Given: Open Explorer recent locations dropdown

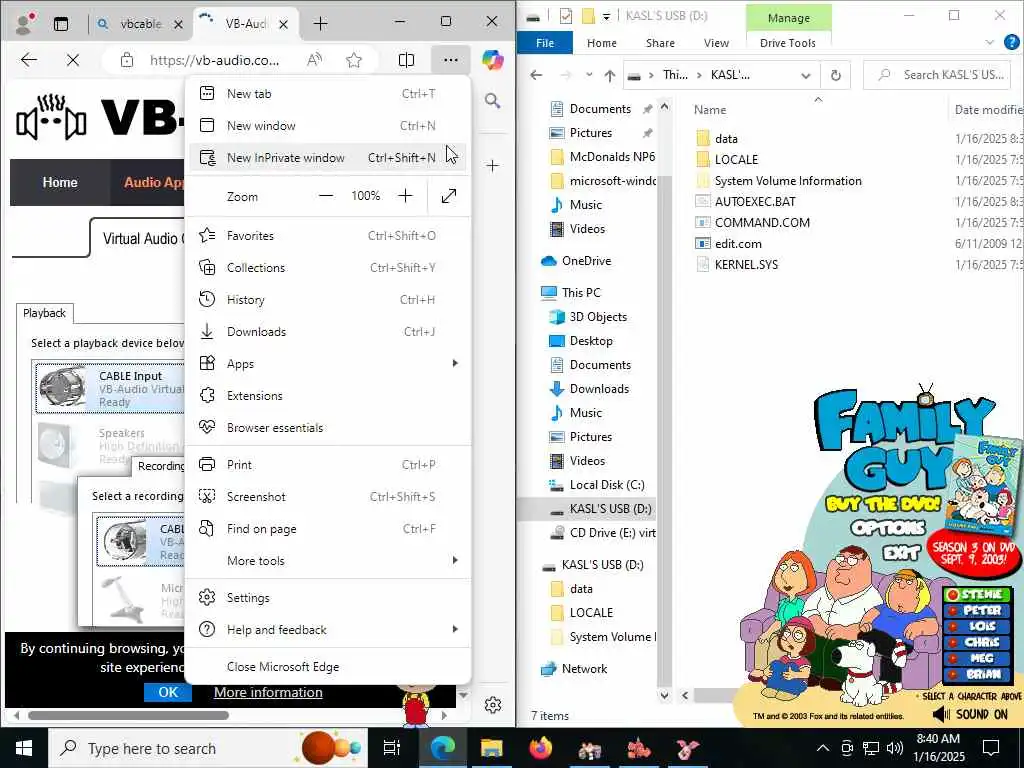Looking at the screenshot, I should tap(588, 76).
